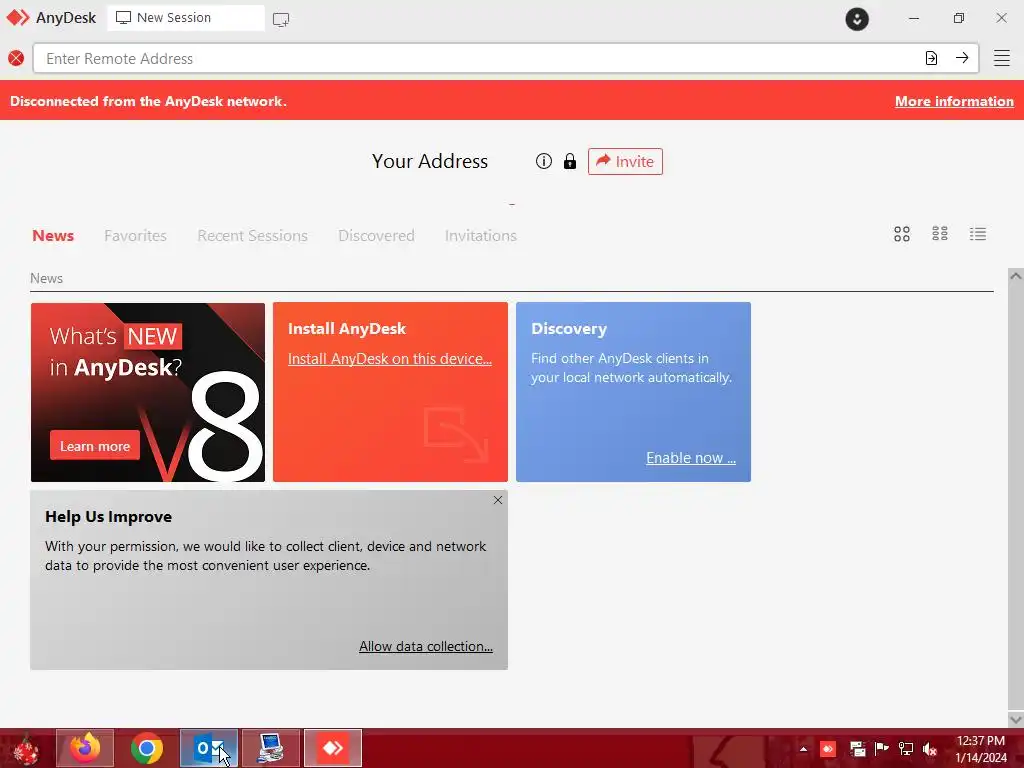Click the taskbar clock showing 12:37 PM
1024x768 pixels.
[x=981, y=749]
